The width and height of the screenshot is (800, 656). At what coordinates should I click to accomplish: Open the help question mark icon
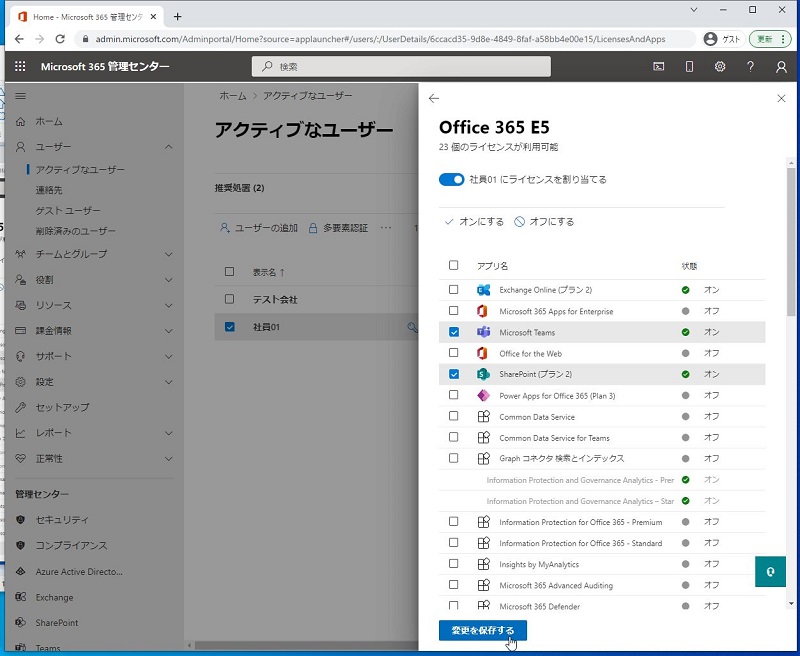pos(751,66)
